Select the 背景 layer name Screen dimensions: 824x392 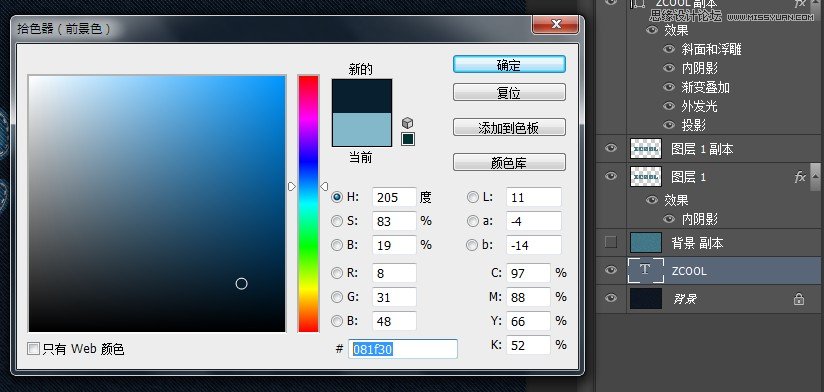tap(685, 300)
